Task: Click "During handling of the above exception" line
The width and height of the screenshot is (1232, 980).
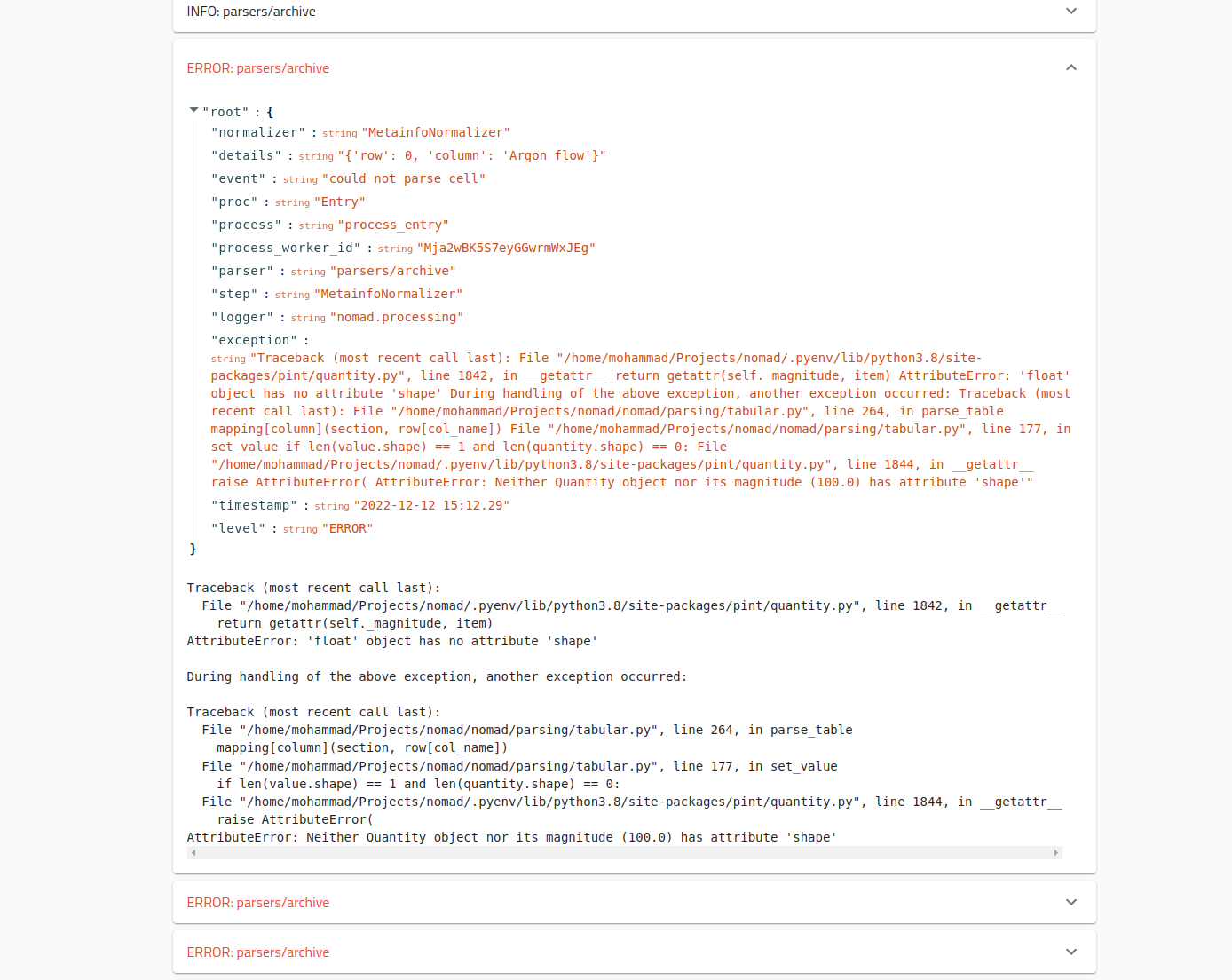Action: [437, 676]
